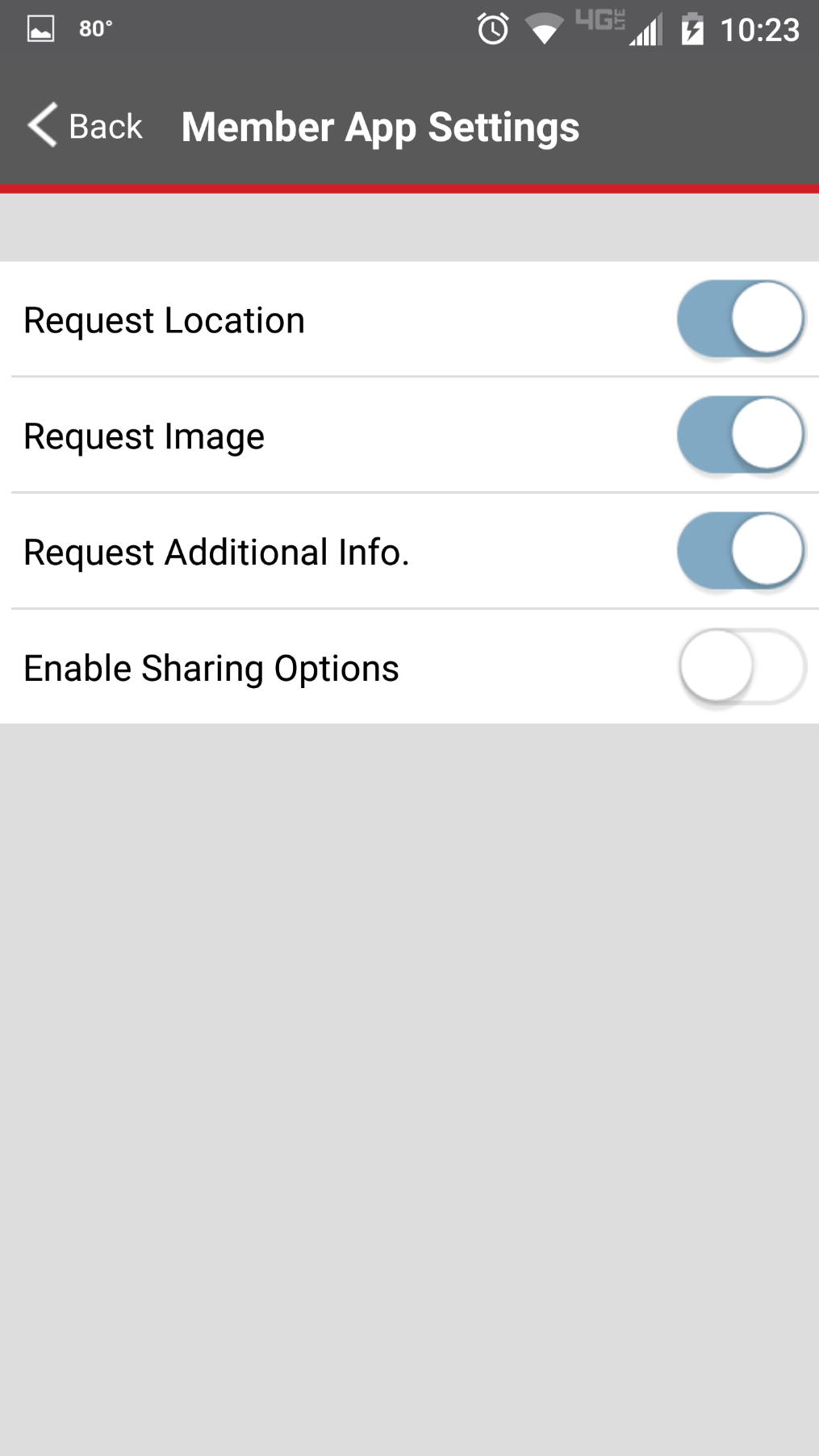Tap the cellular signal bars icon
This screenshot has width=819, height=1456.
[646, 31]
